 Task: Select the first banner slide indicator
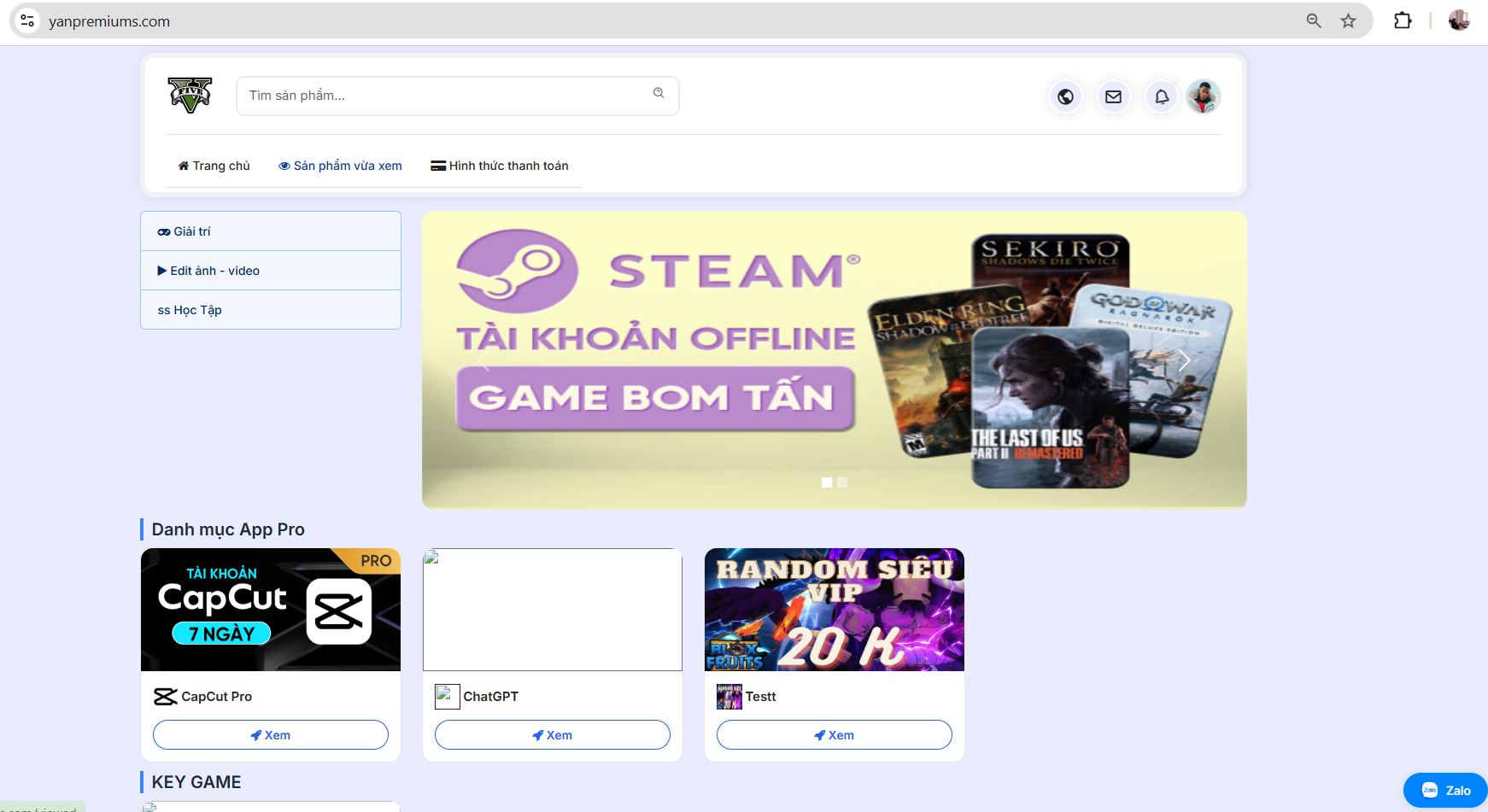coord(827,482)
